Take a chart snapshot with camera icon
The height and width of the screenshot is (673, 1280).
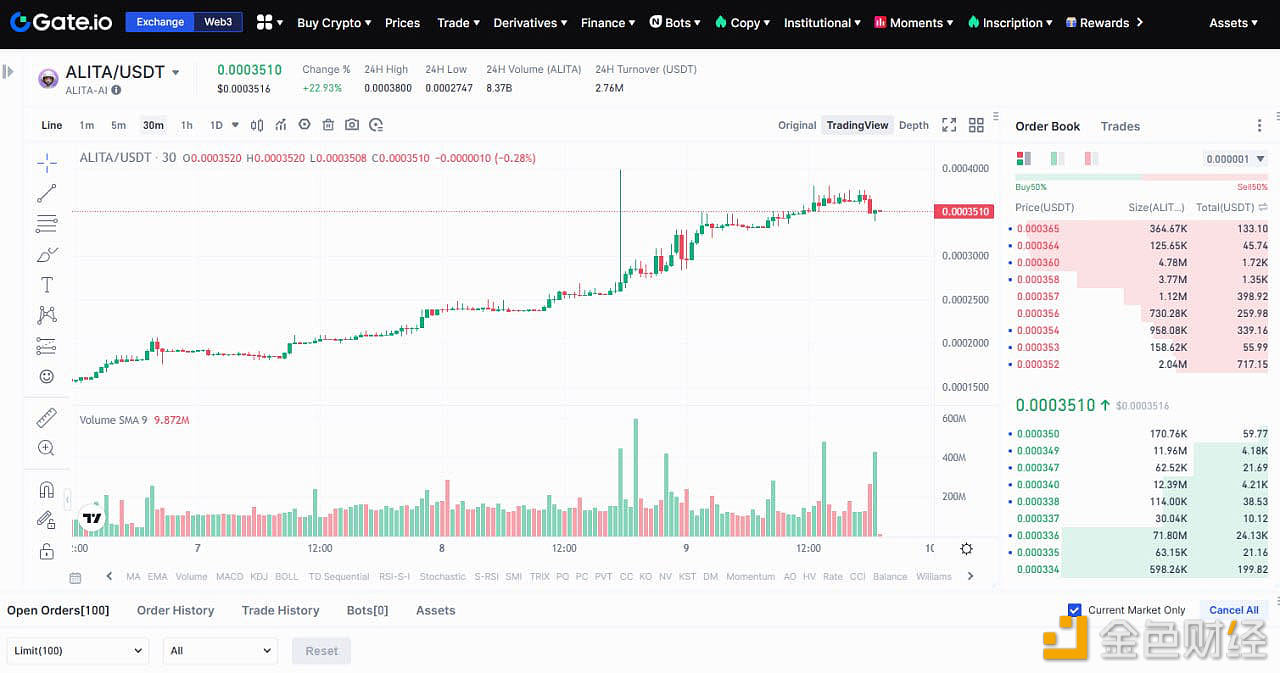pos(352,125)
